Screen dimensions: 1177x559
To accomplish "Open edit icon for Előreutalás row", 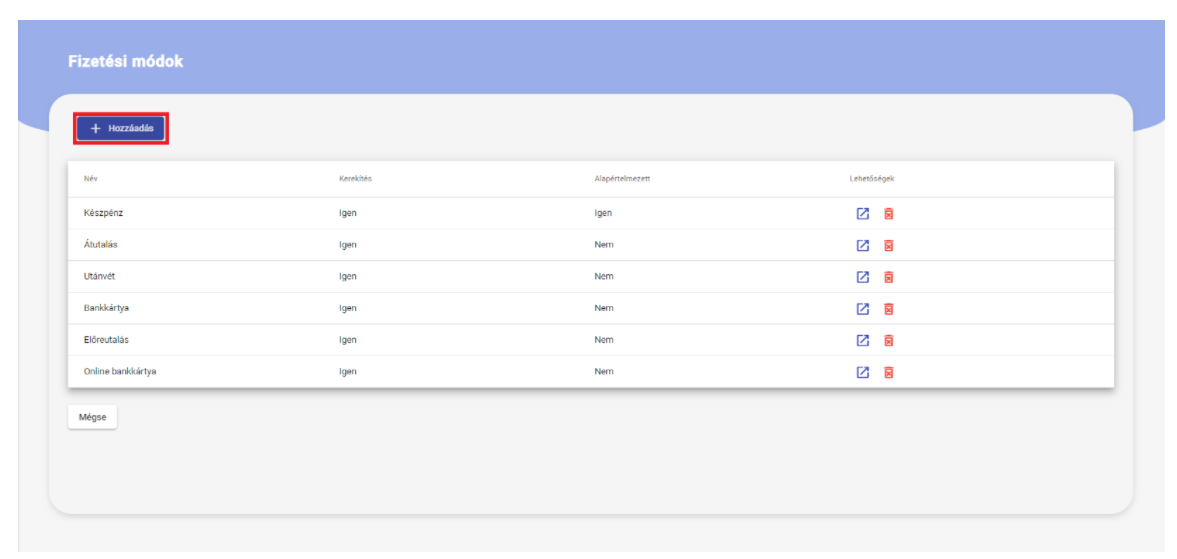I will [862, 340].
